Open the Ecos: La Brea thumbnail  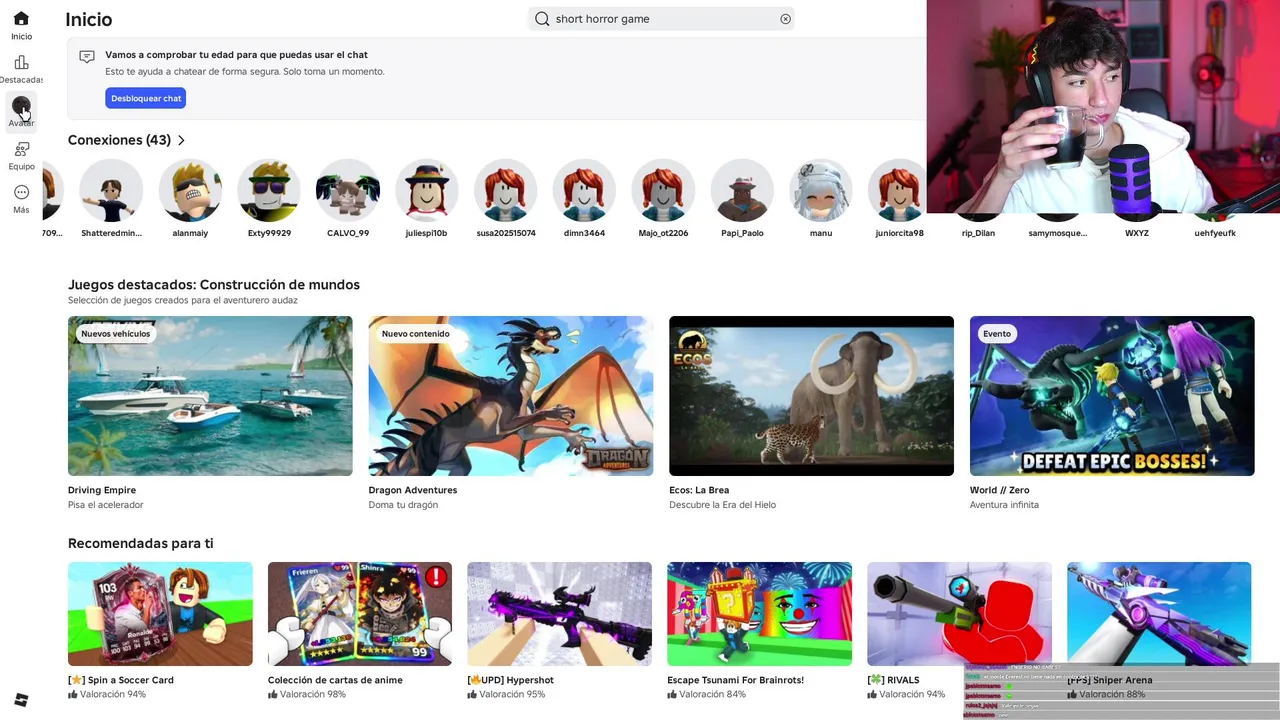811,396
